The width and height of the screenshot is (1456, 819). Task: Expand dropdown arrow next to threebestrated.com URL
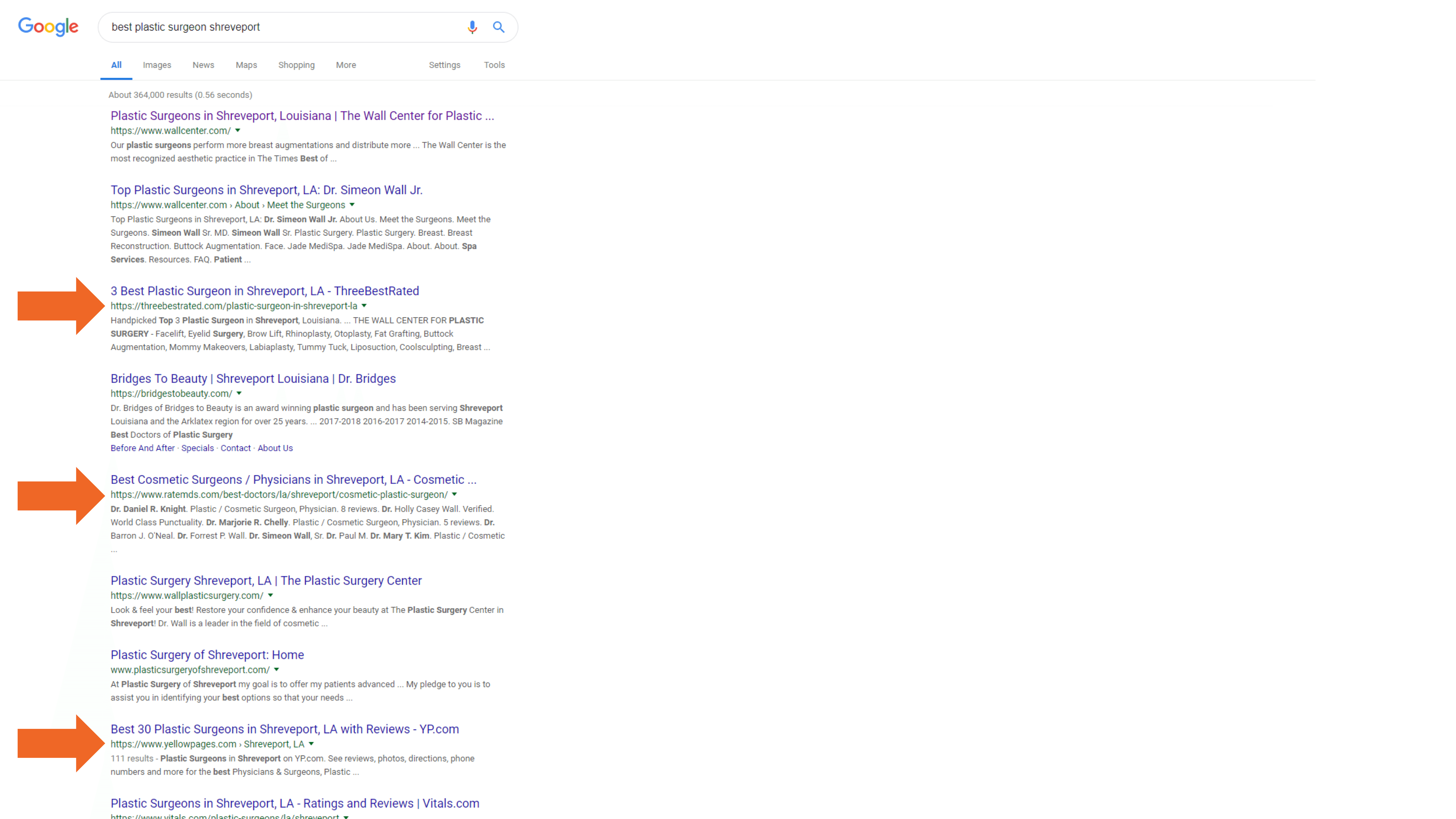pyautogui.click(x=365, y=306)
